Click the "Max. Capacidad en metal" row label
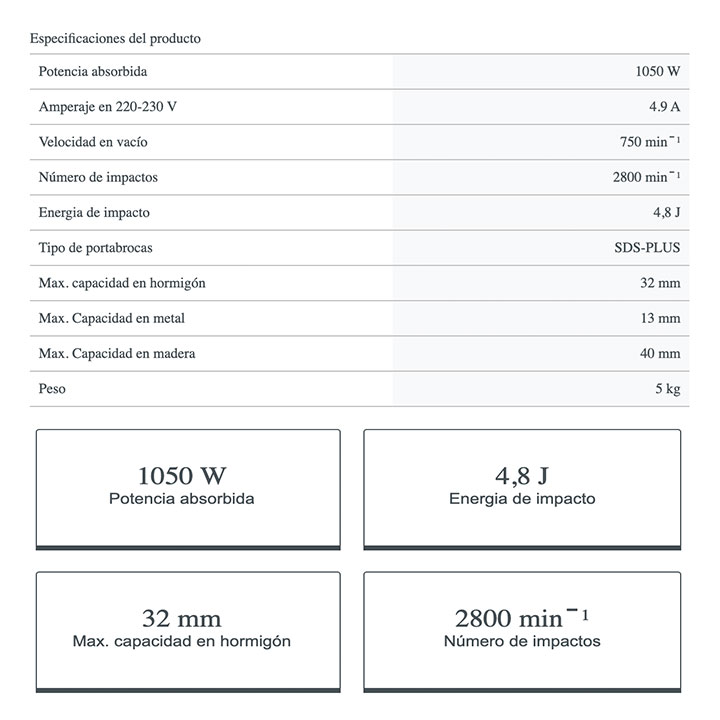 tap(112, 318)
